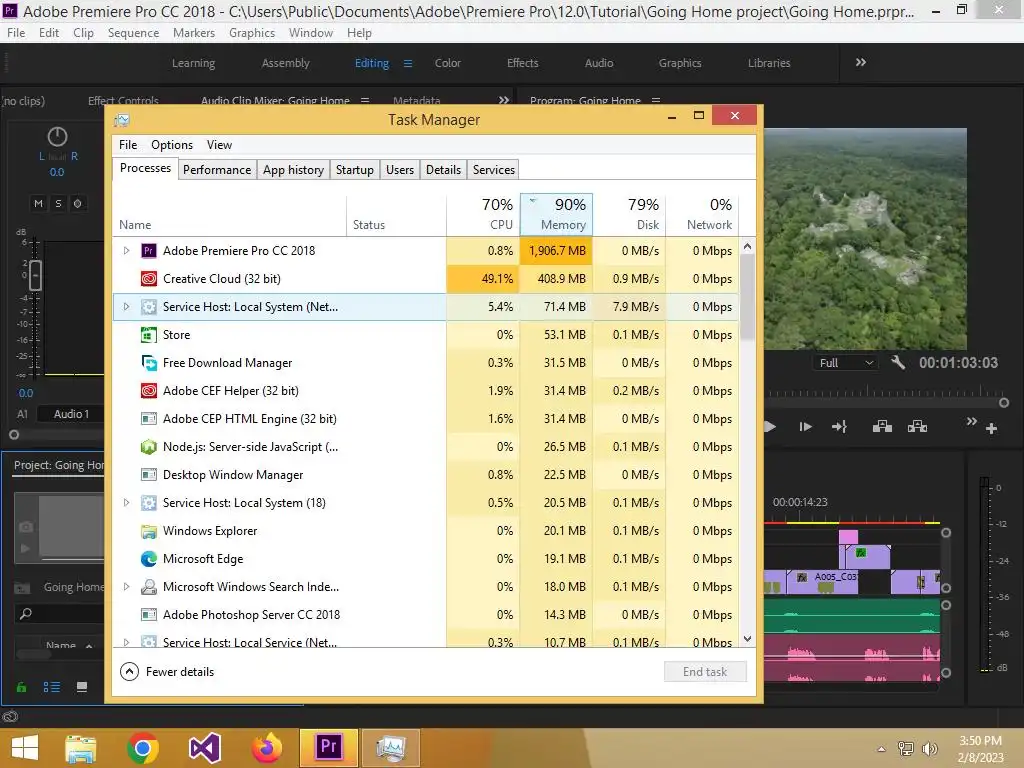The image size is (1024, 768).
Task: Open Windows Start menu
Action: coord(25,748)
